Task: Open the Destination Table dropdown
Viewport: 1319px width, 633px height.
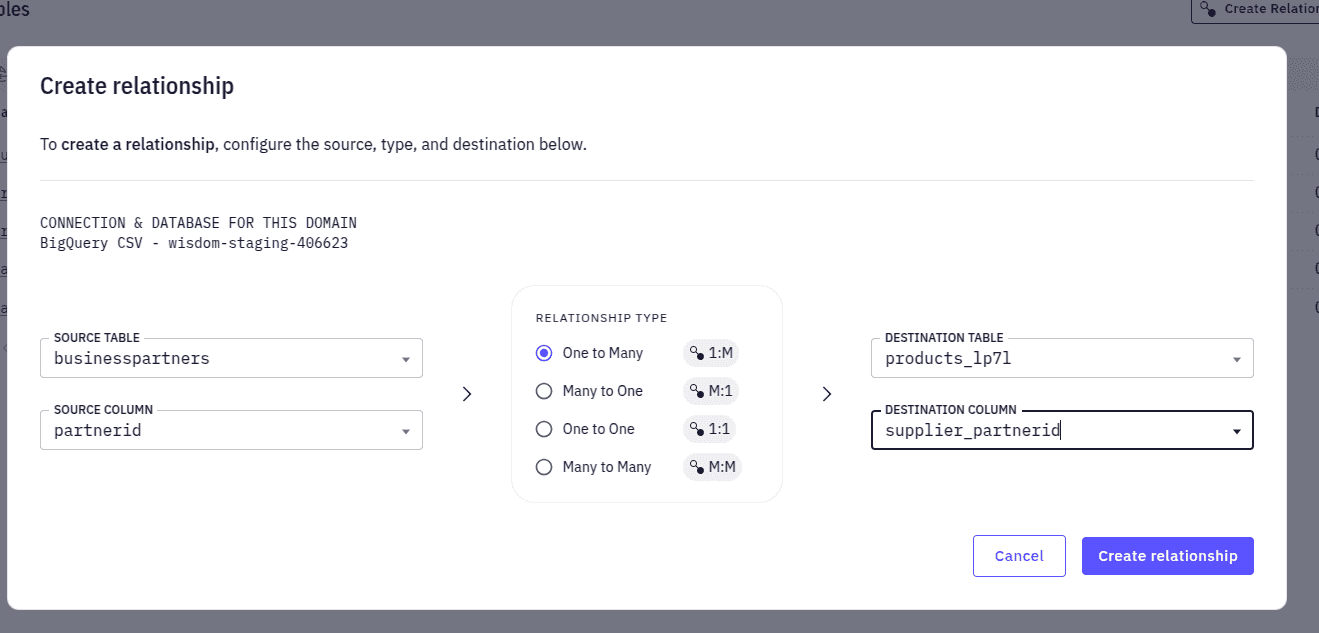Action: (x=1237, y=358)
